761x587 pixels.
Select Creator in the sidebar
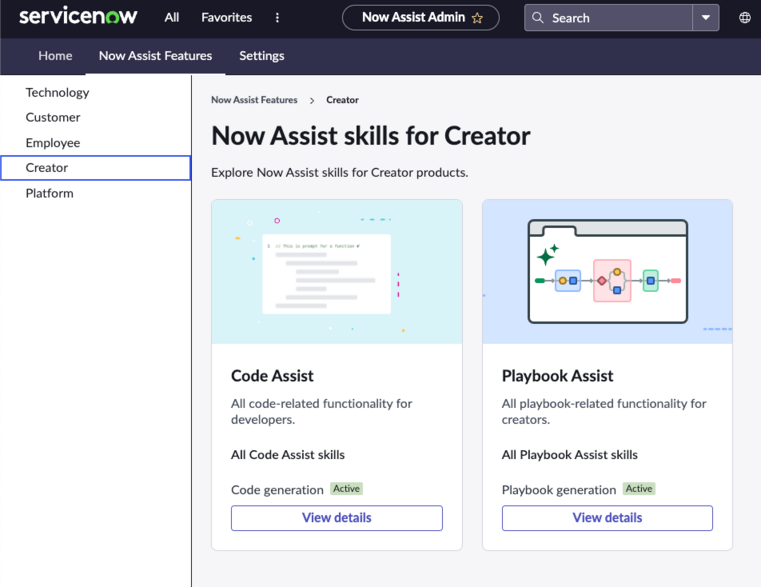pos(96,168)
